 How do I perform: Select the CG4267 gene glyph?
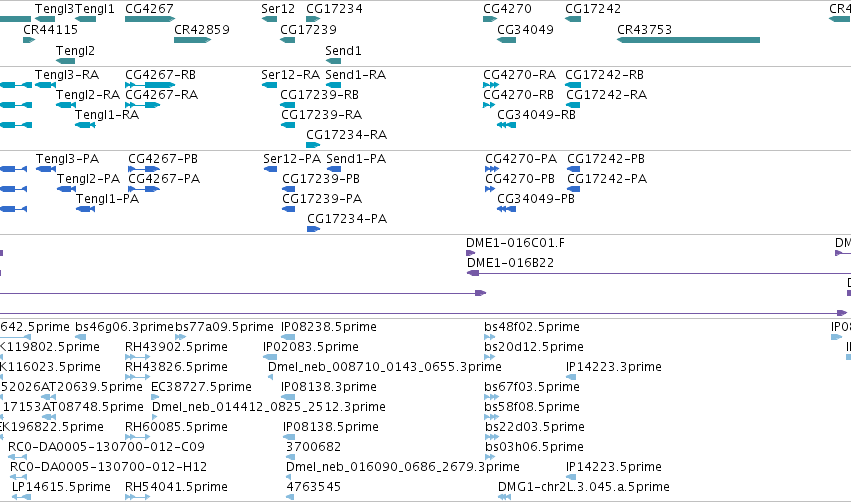[150, 19]
